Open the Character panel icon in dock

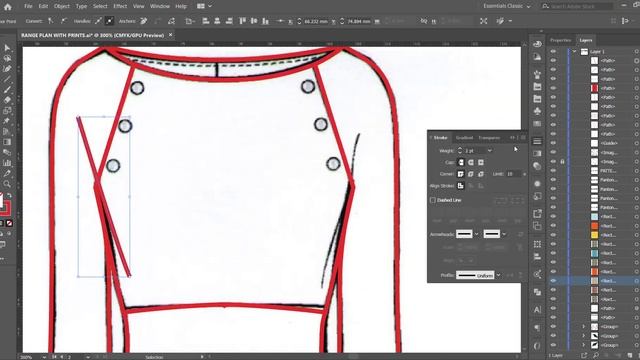tap(537, 310)
